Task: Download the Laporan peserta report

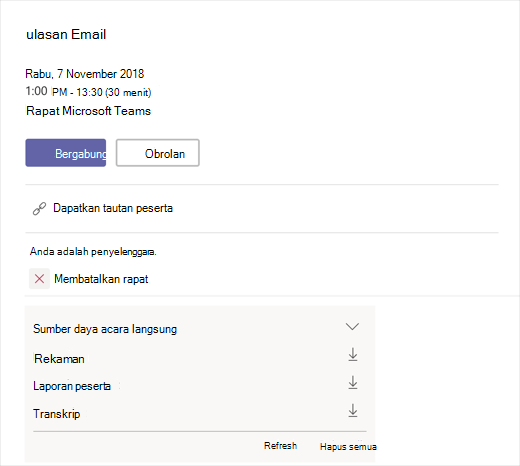Action: 353,383
